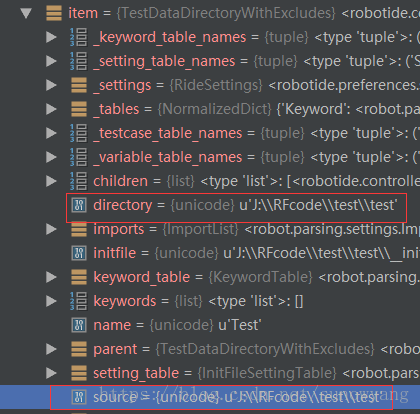Select the _setting_table_names variable row
This screenshot has height=414, width=420.
(x=210, y=61)
